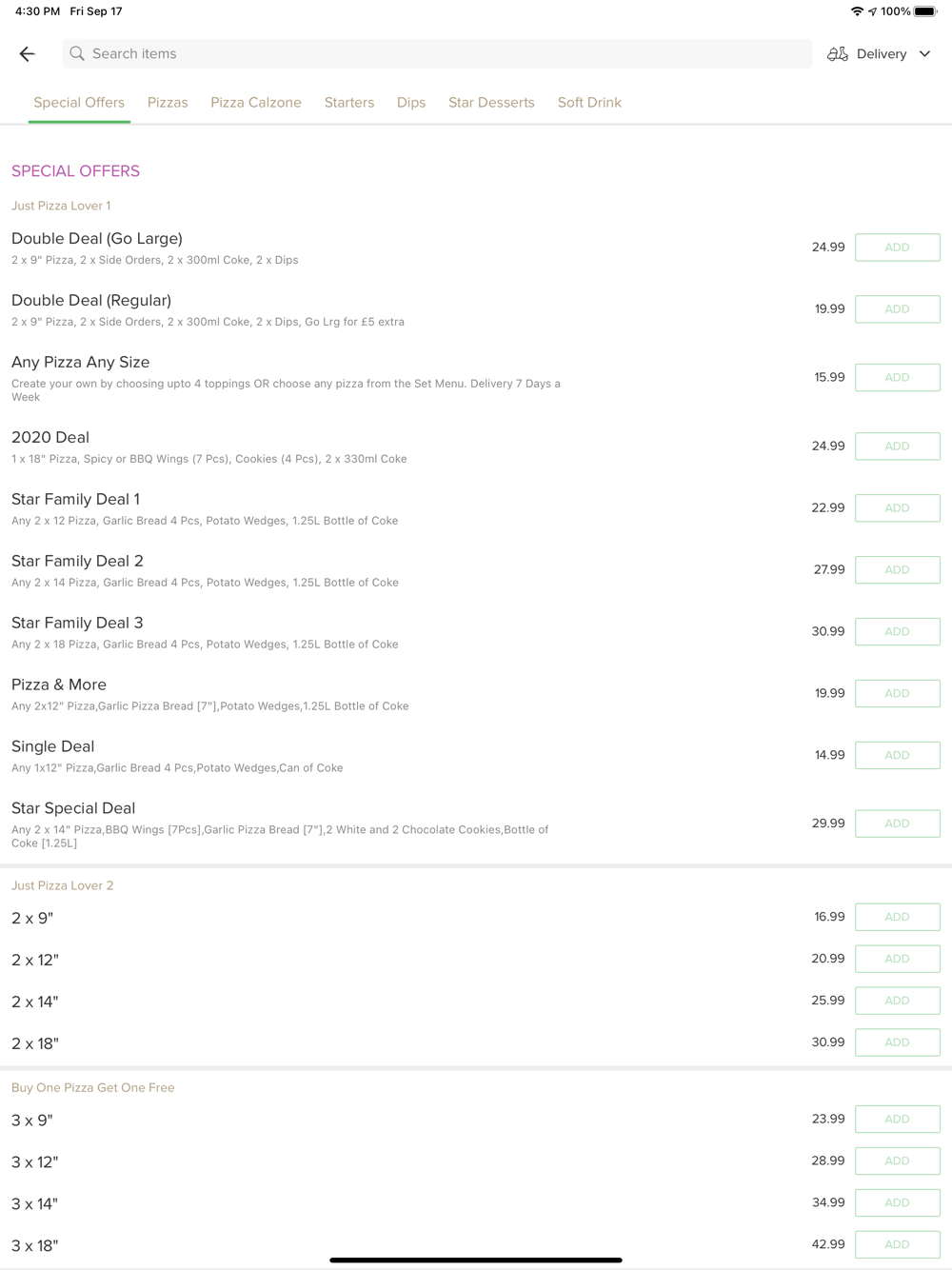Open the Delivery dropdown chevron
This screenshot has height=1270, width=952.
924,54
